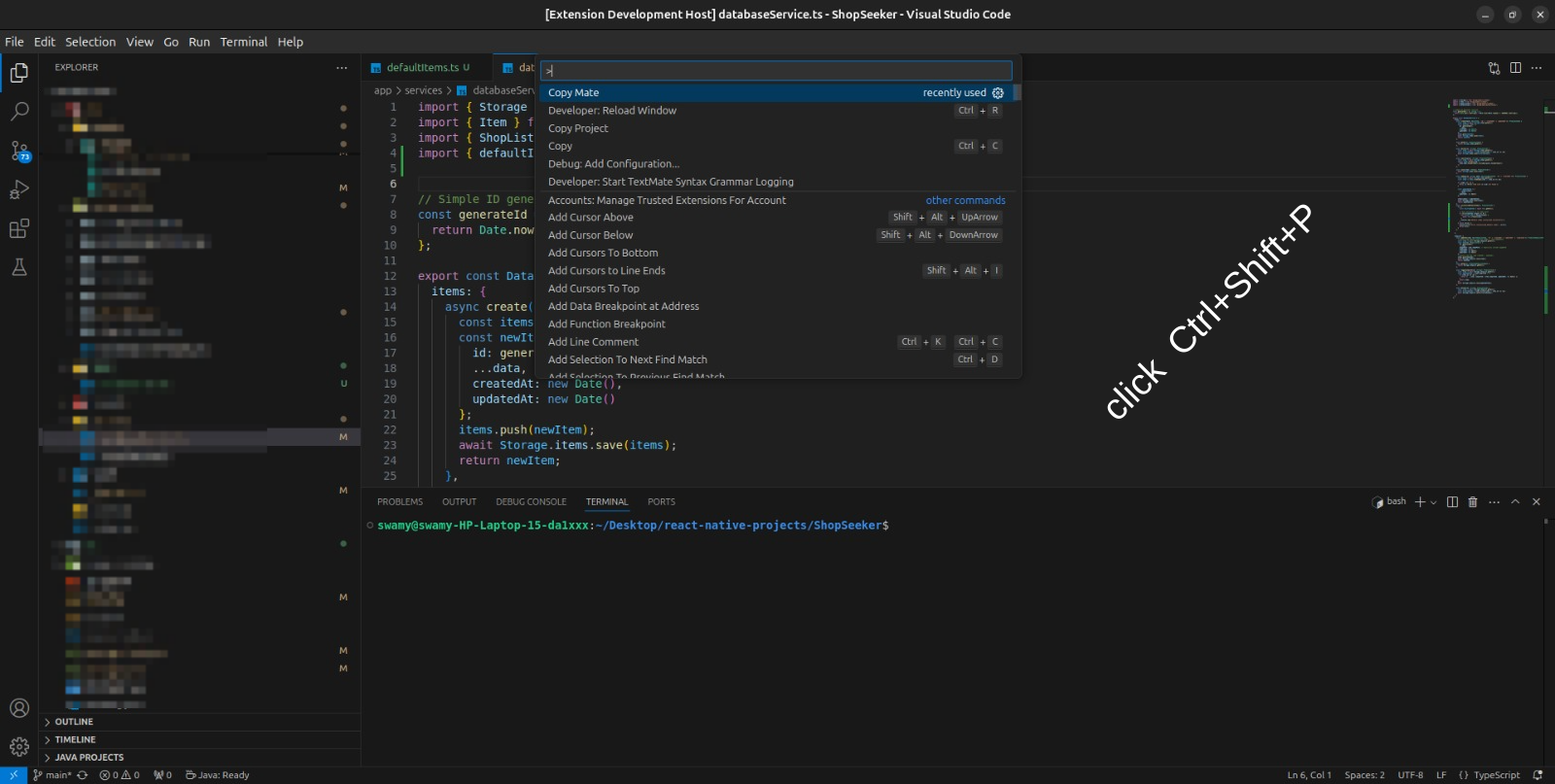This screenshot has width=1555, height=784.
Task: Switch to the PORTS panel tab
Action: pyautogui.click(x=661, y=502)
